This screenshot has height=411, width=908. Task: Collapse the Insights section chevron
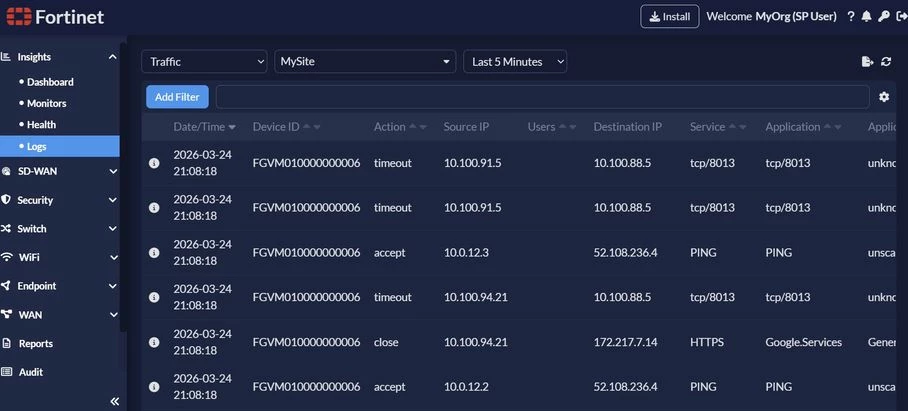click(112, 57)
